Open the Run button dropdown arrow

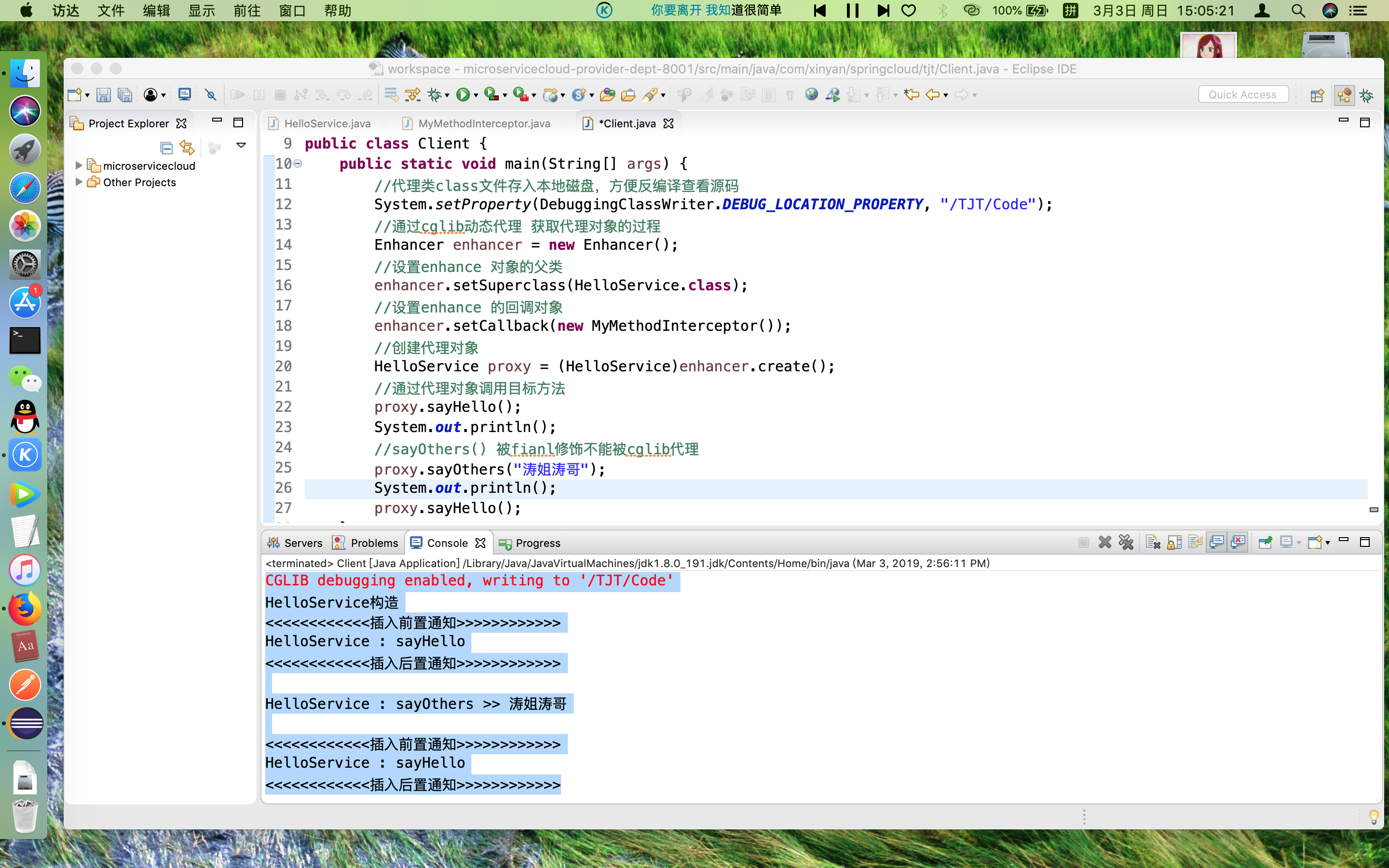pos(476,96)
